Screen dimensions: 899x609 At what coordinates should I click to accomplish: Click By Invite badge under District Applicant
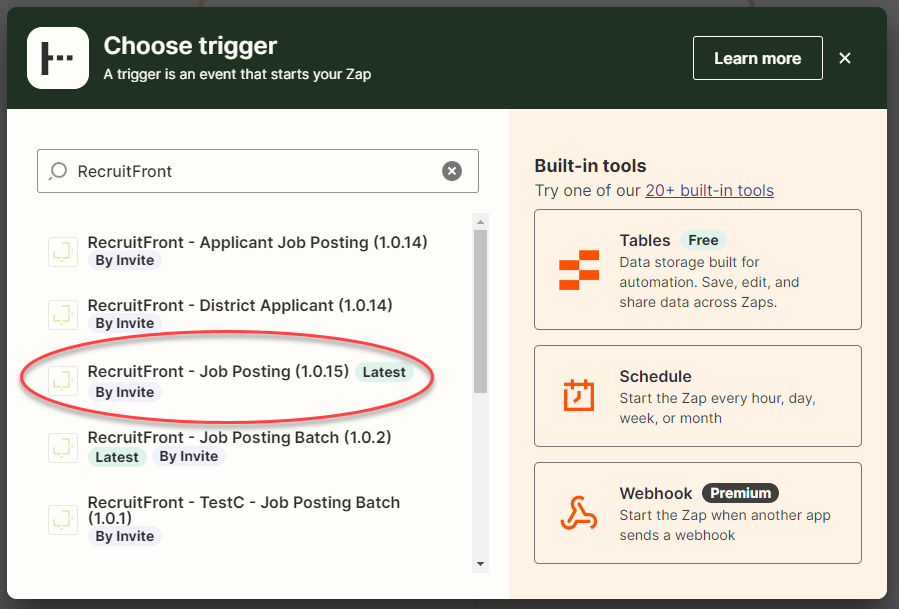coord(124,323)
